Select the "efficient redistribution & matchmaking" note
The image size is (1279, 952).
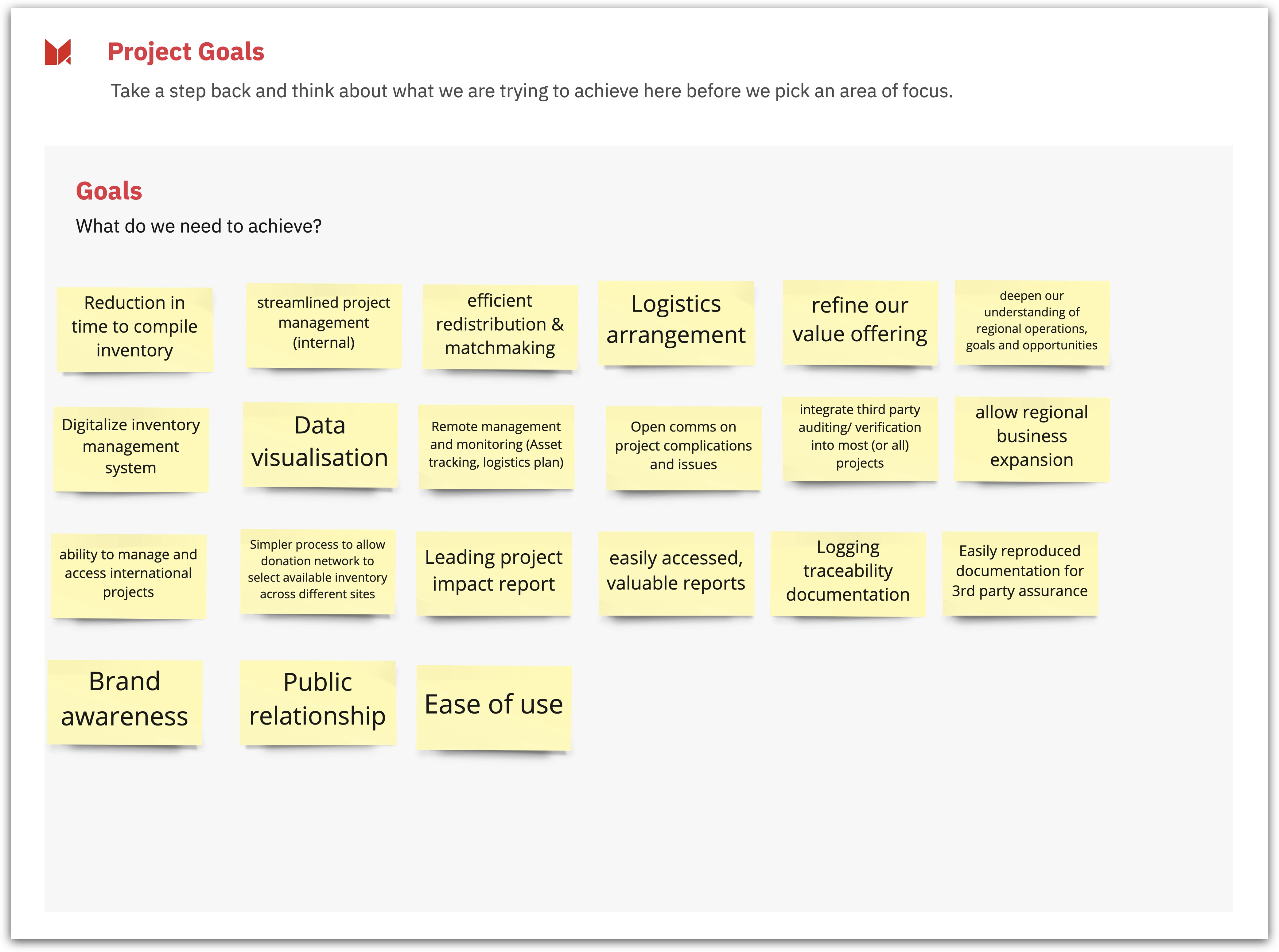tap(500, 326)
